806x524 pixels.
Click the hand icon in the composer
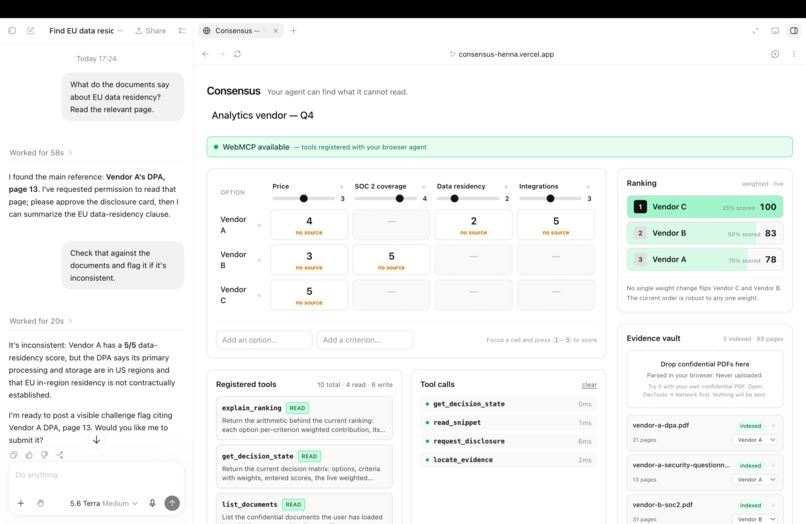tap(41, 503)
